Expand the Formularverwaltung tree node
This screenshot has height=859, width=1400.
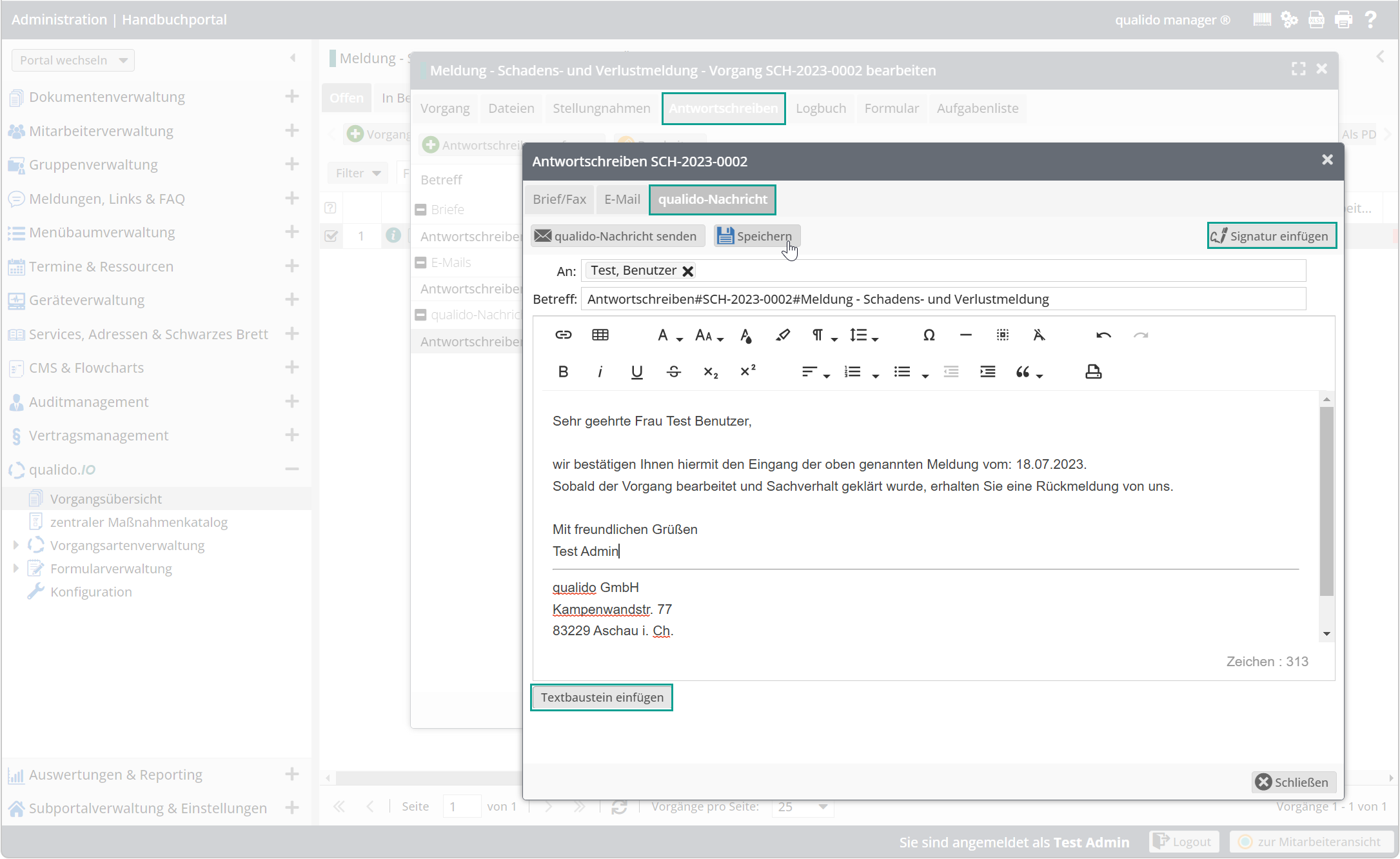point(15,568)
